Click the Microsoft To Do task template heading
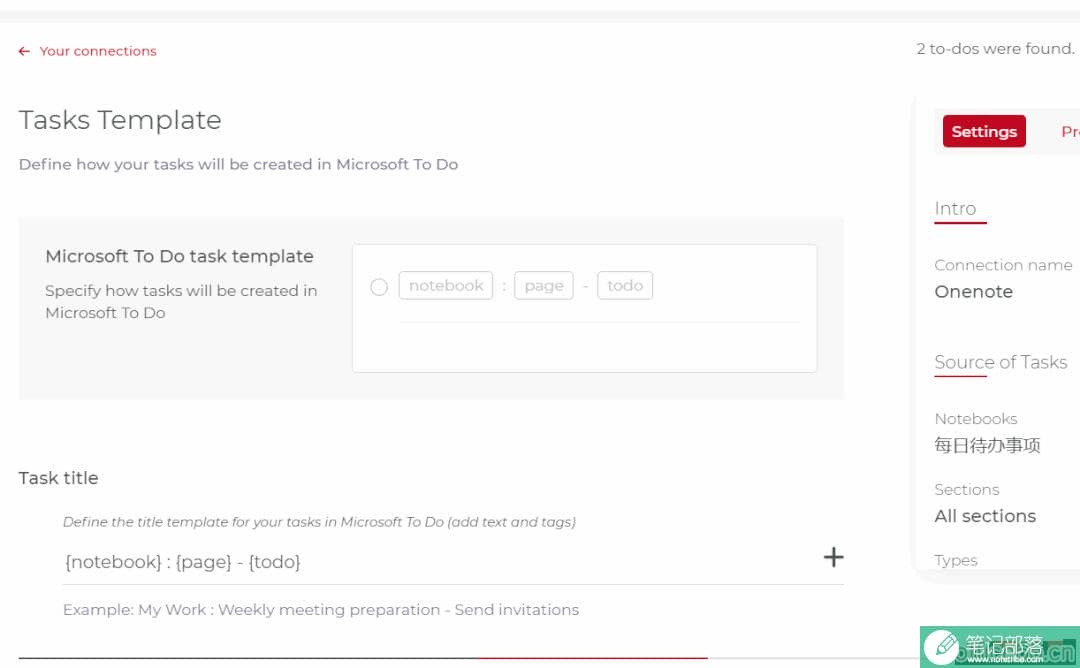 pyautogui.click(x=179, y=256)
